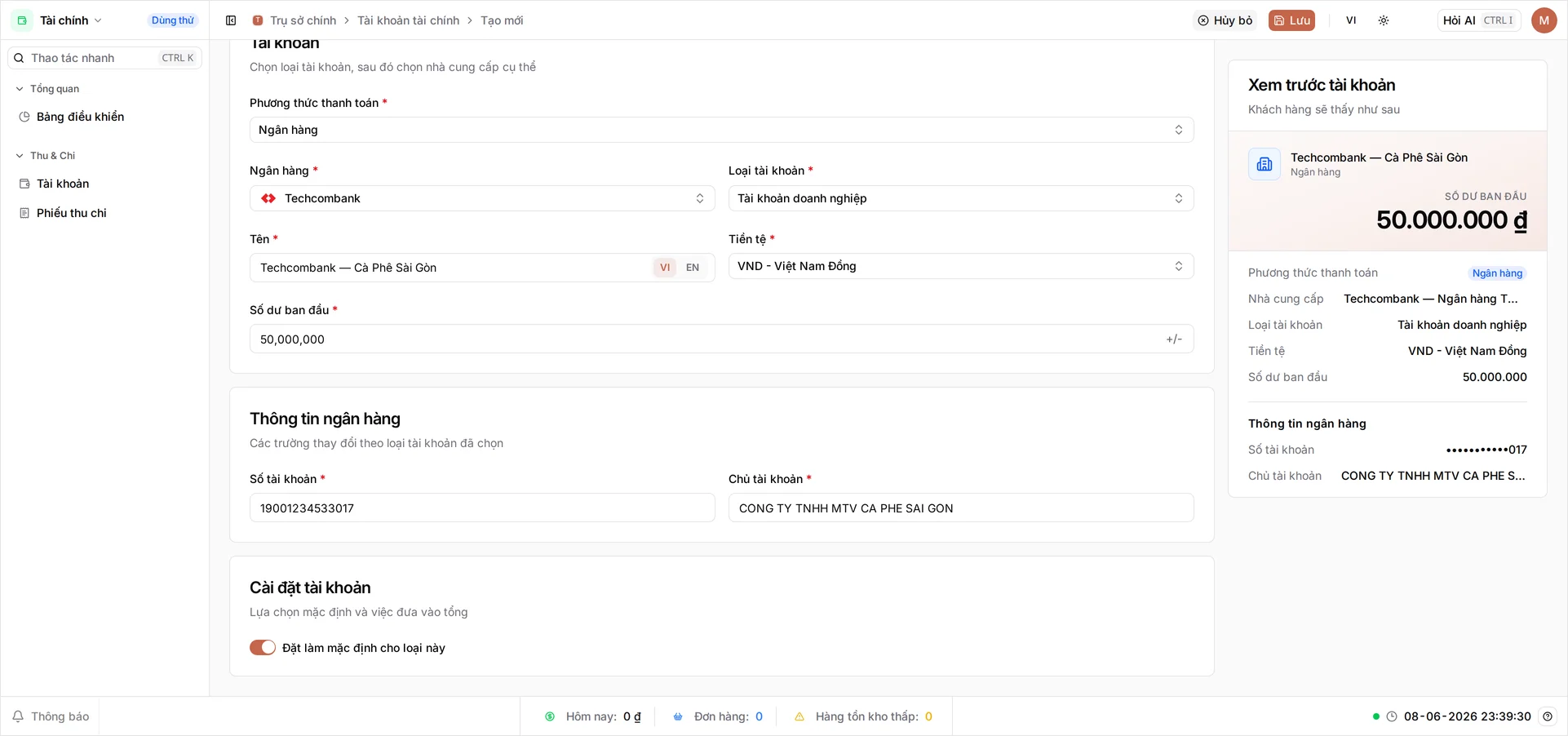Click the clock icon beside the date
The width and height of the screenshot is (1568, 736).
pyautogui.click(x=1392, y=716)
